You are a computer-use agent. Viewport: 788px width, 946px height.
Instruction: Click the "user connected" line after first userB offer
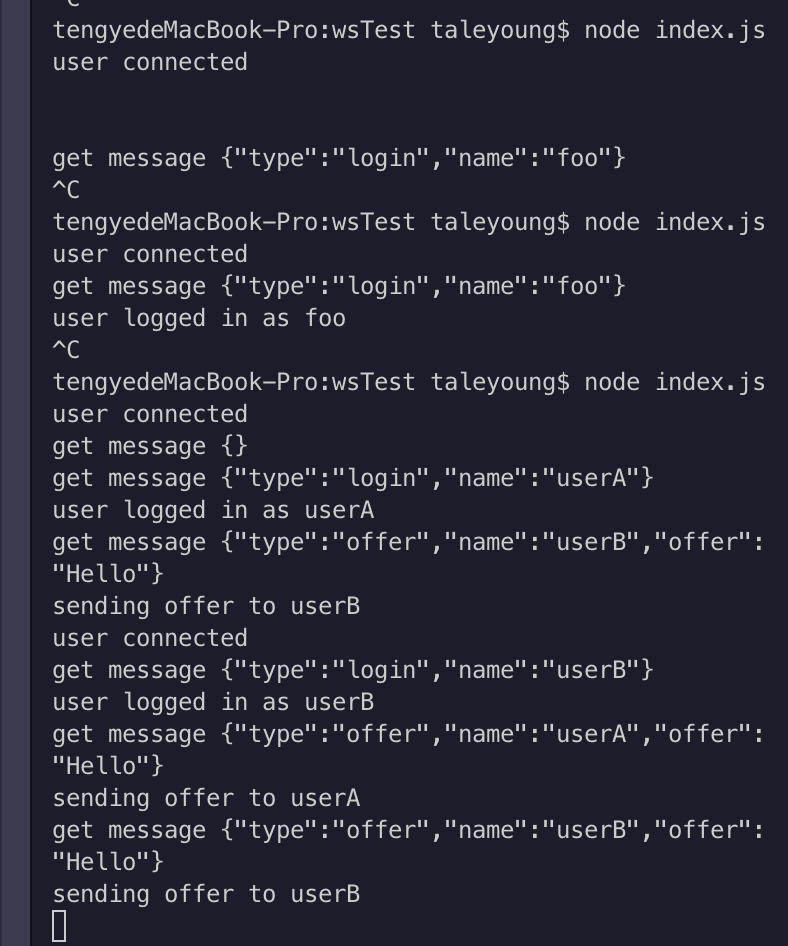[150, 638]
